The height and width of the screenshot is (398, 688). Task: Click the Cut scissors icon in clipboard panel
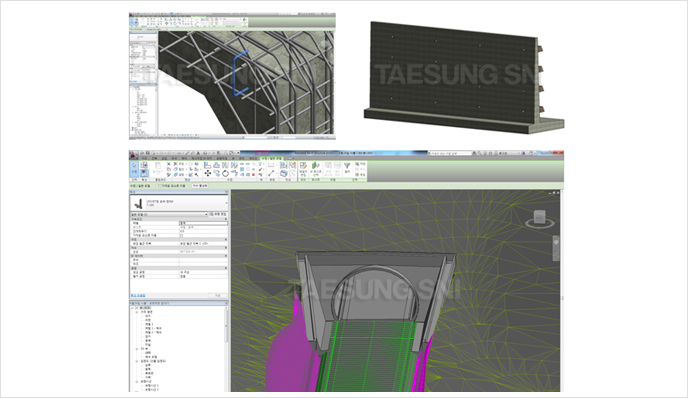click(x=169, y=164)
